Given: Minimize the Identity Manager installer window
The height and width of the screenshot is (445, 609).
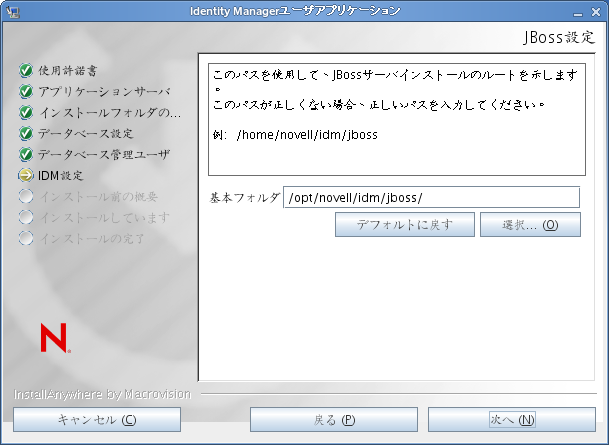Looking at the screenshot, I should click(x=578, y=12).
